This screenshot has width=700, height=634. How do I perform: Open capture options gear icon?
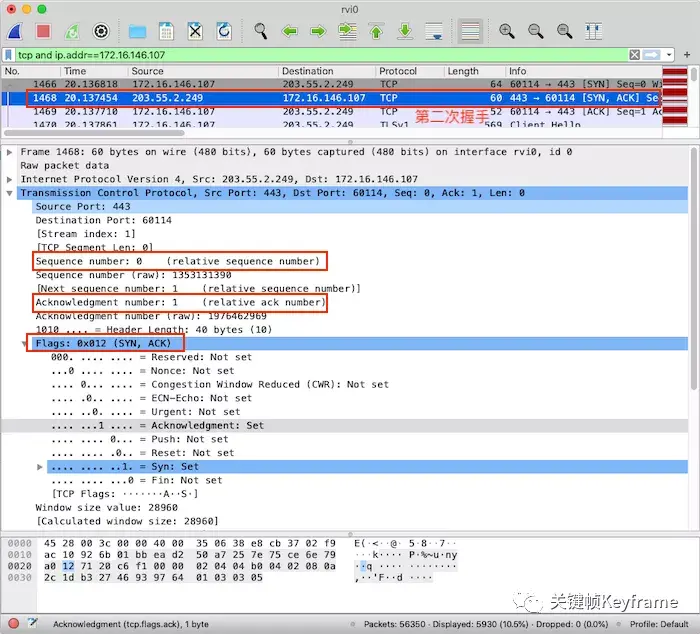[101, 32]
